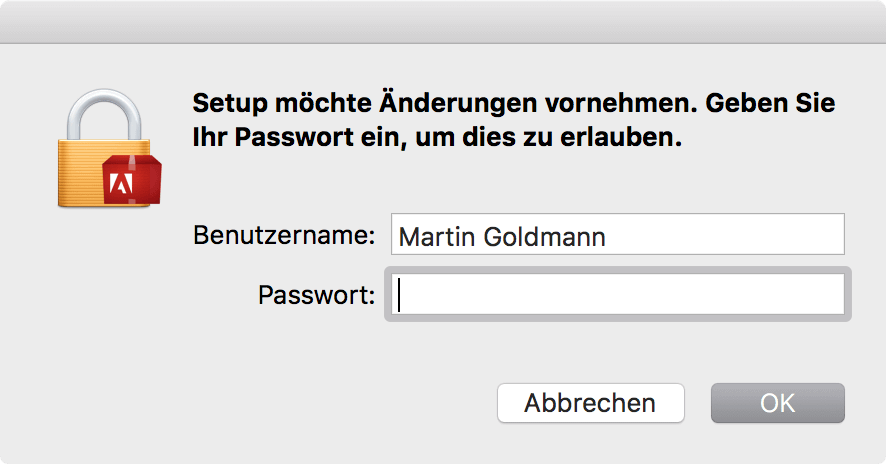The height and width of the screenshot is (464, 886).
Task: Click the Passwort label beside the field
Action: click(316, 295)
